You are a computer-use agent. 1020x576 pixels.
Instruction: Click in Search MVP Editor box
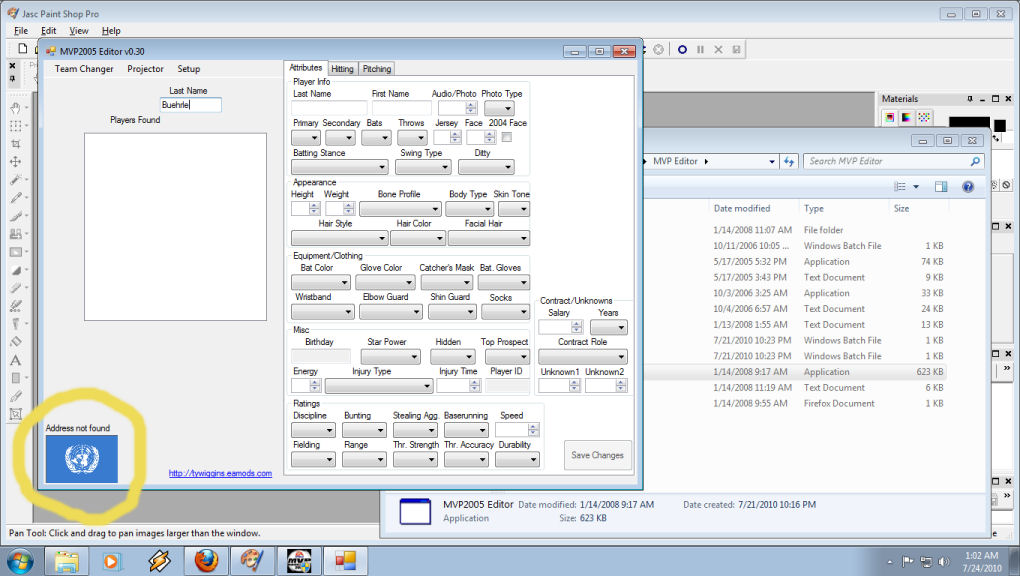[885, 161]
